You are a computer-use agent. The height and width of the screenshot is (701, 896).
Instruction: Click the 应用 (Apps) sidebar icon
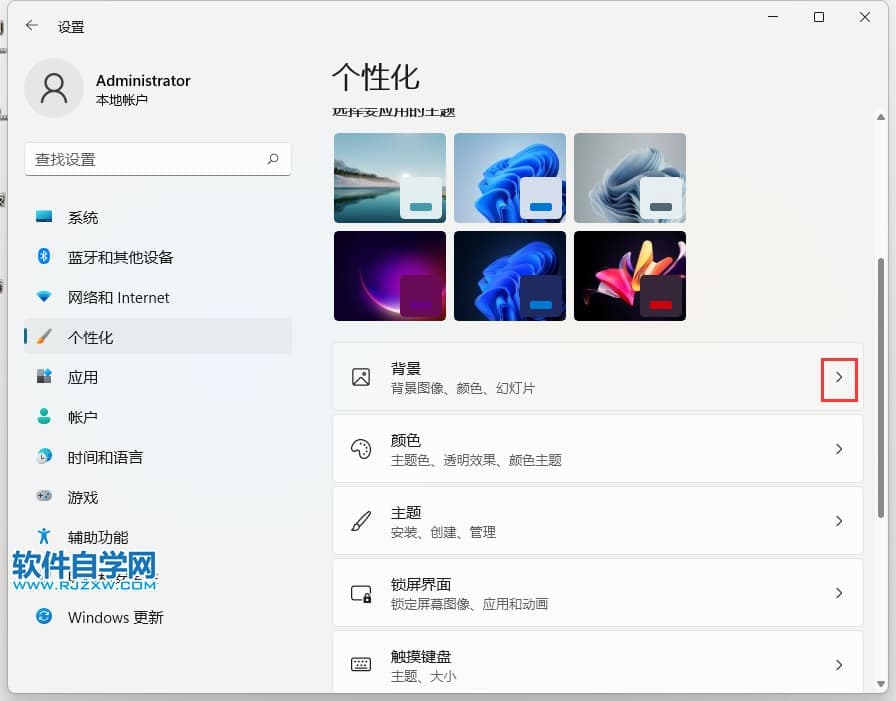click(44, 377)
